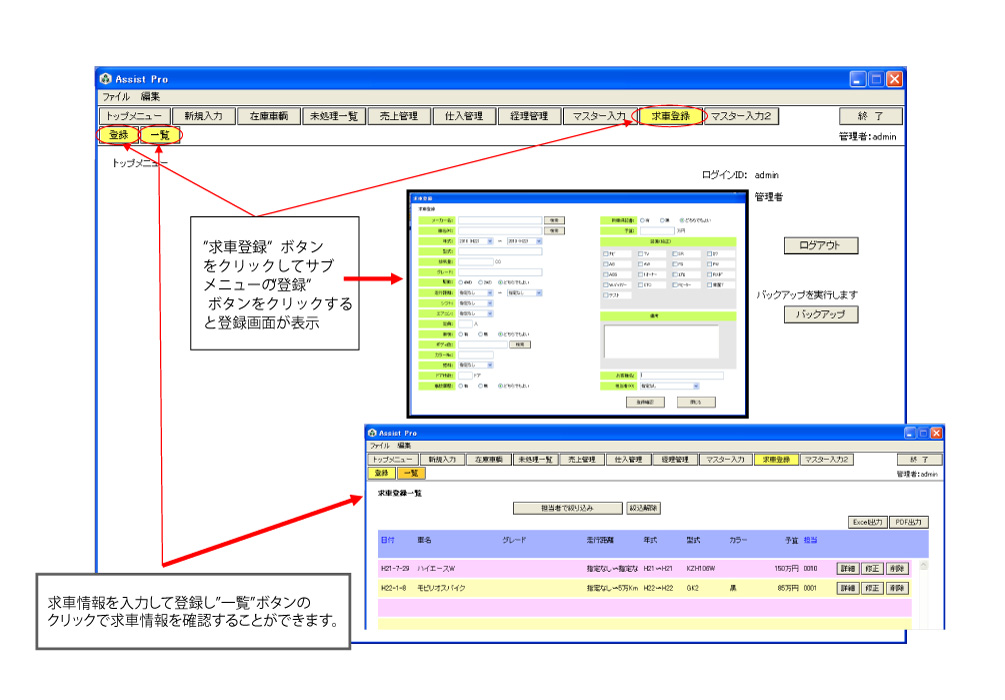Open ファイル menu in the upper main window

coord(116,97)
